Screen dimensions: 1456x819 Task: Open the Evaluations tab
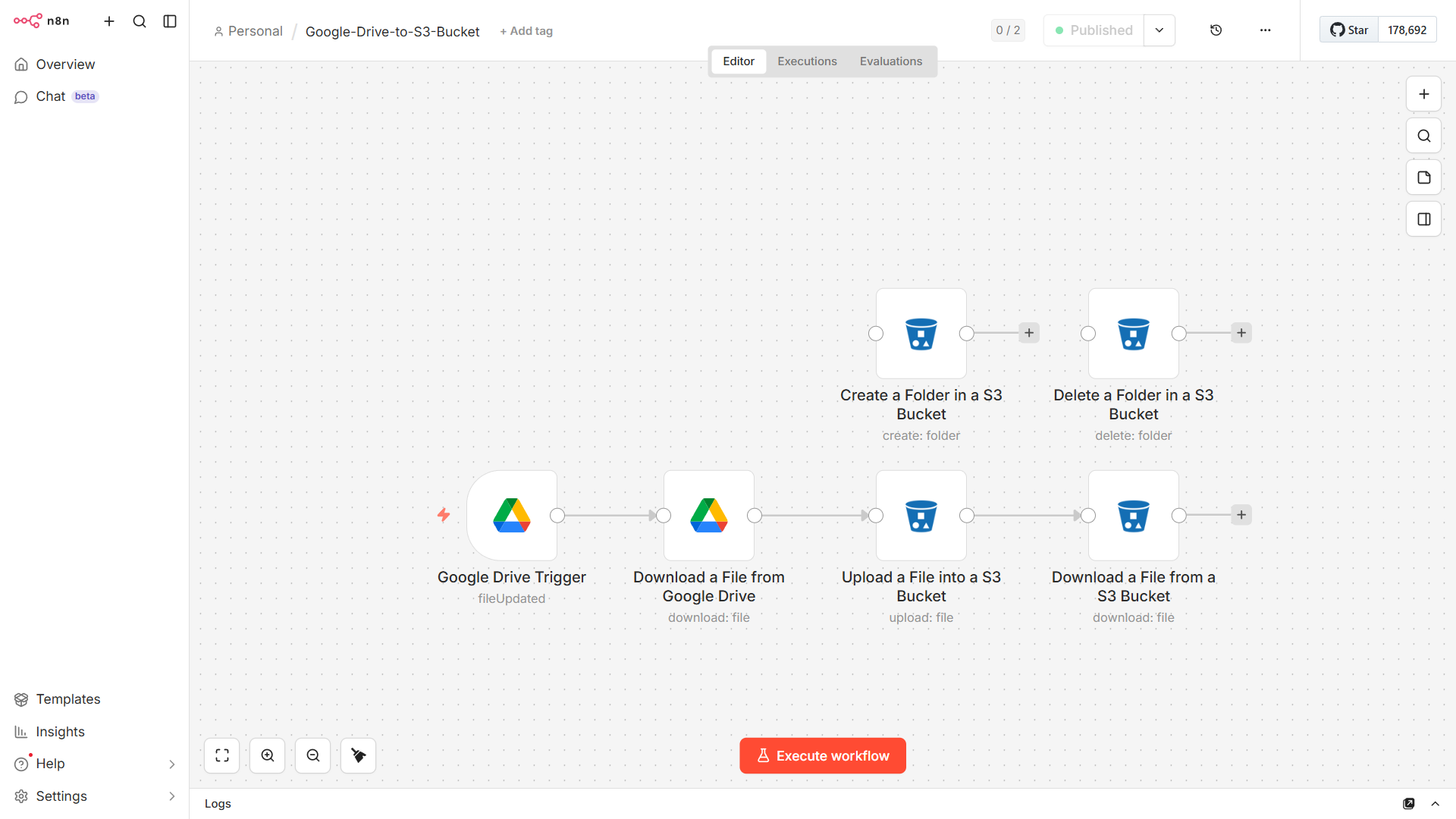[x=890, y=61]
